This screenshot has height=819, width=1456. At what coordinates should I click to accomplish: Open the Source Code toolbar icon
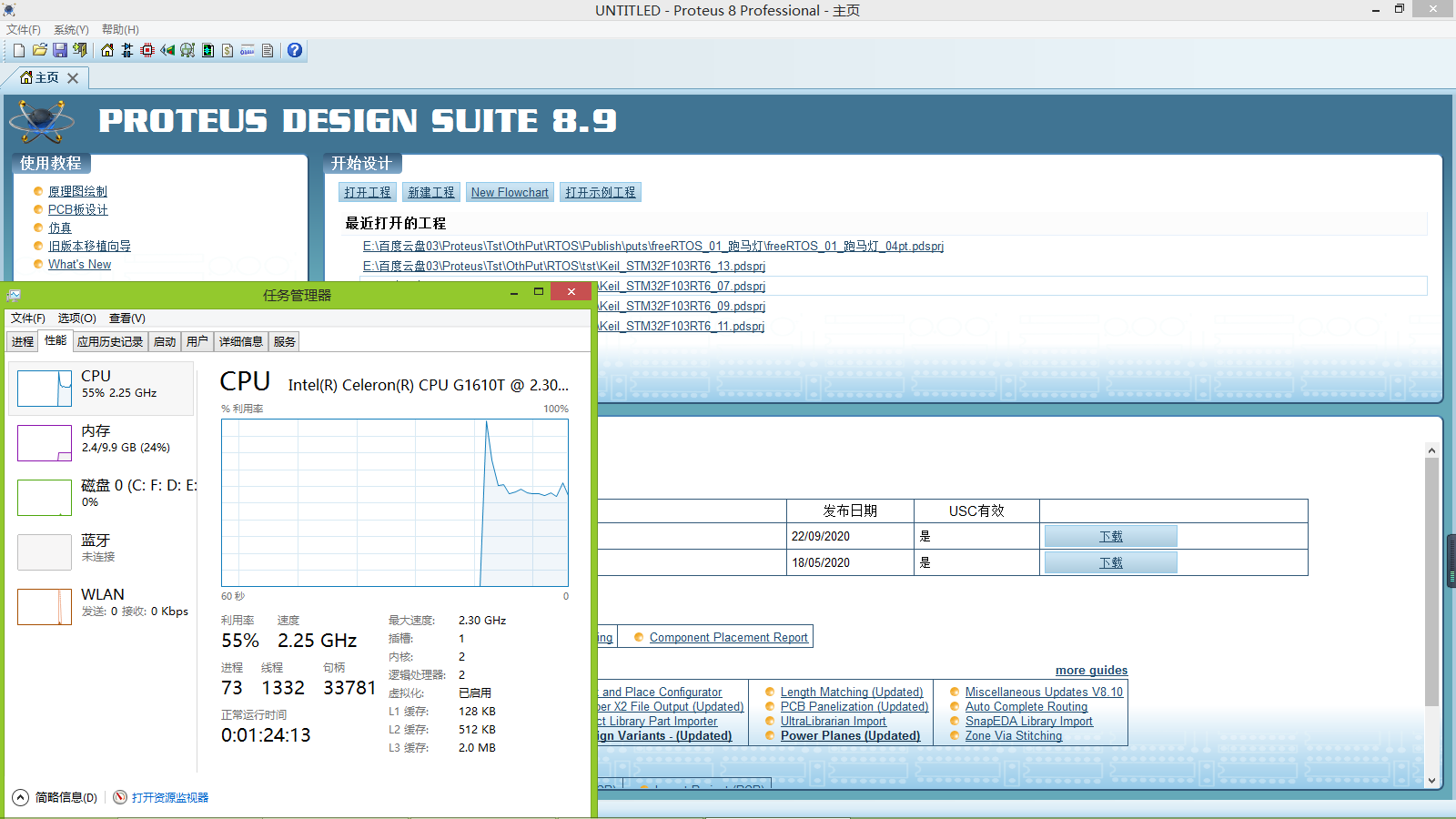pos(248,50)
